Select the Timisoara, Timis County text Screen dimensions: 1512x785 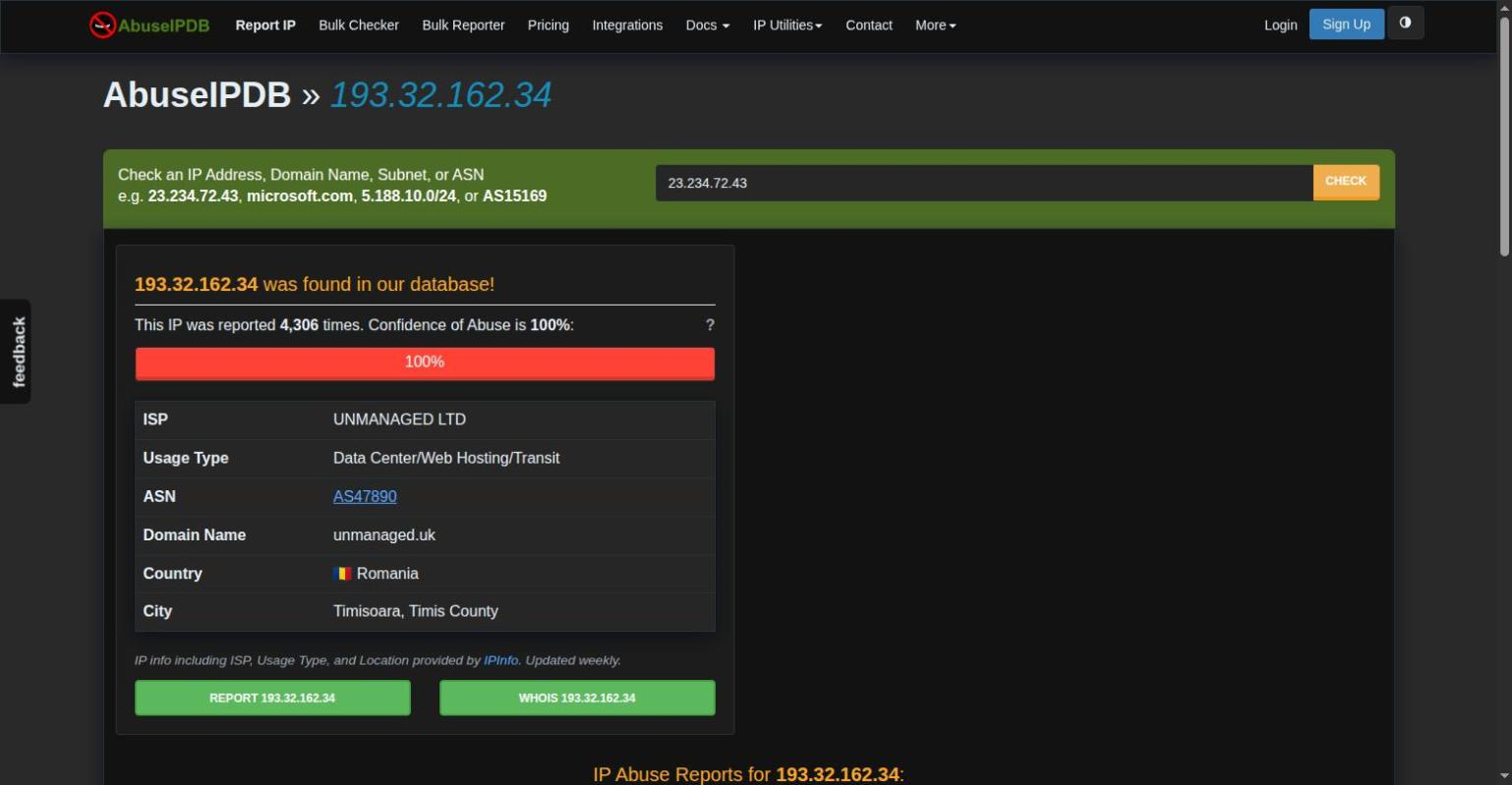pos(416,611)
